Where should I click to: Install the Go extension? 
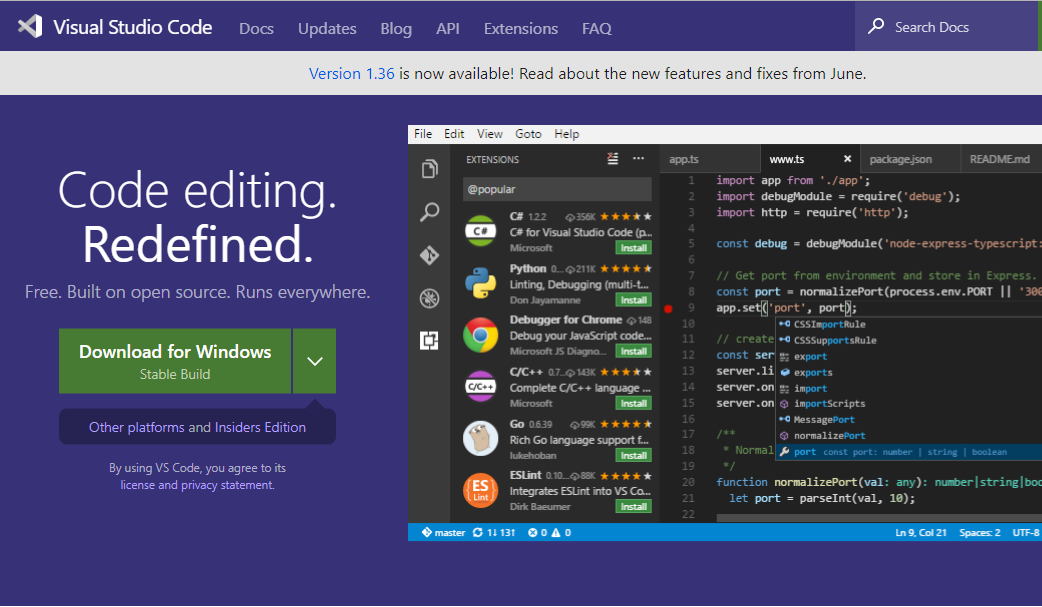[633, 455]
